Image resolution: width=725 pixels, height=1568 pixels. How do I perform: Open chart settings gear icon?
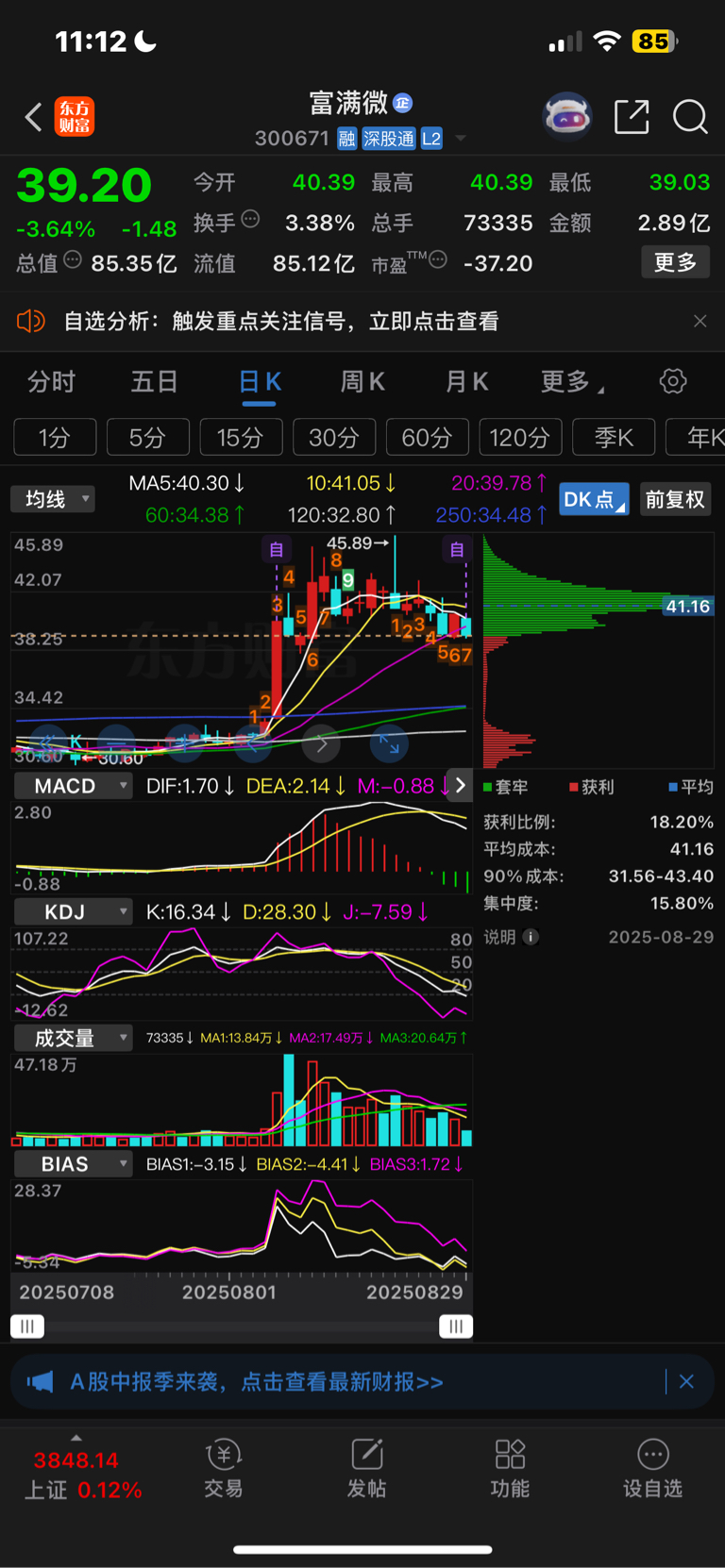click(x=673, y=381)
